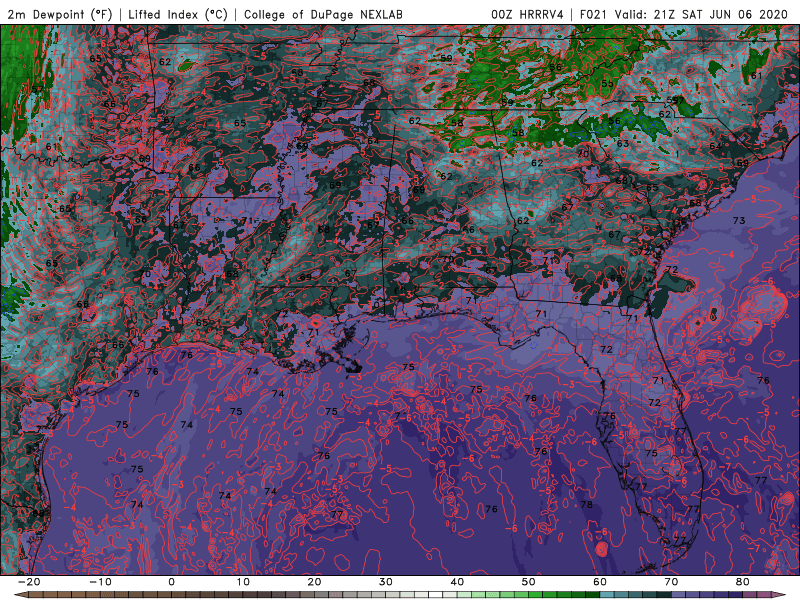Screen dimensions: 800x600
Task: Click the left arrow end of color bar
Action: [20, 594]
